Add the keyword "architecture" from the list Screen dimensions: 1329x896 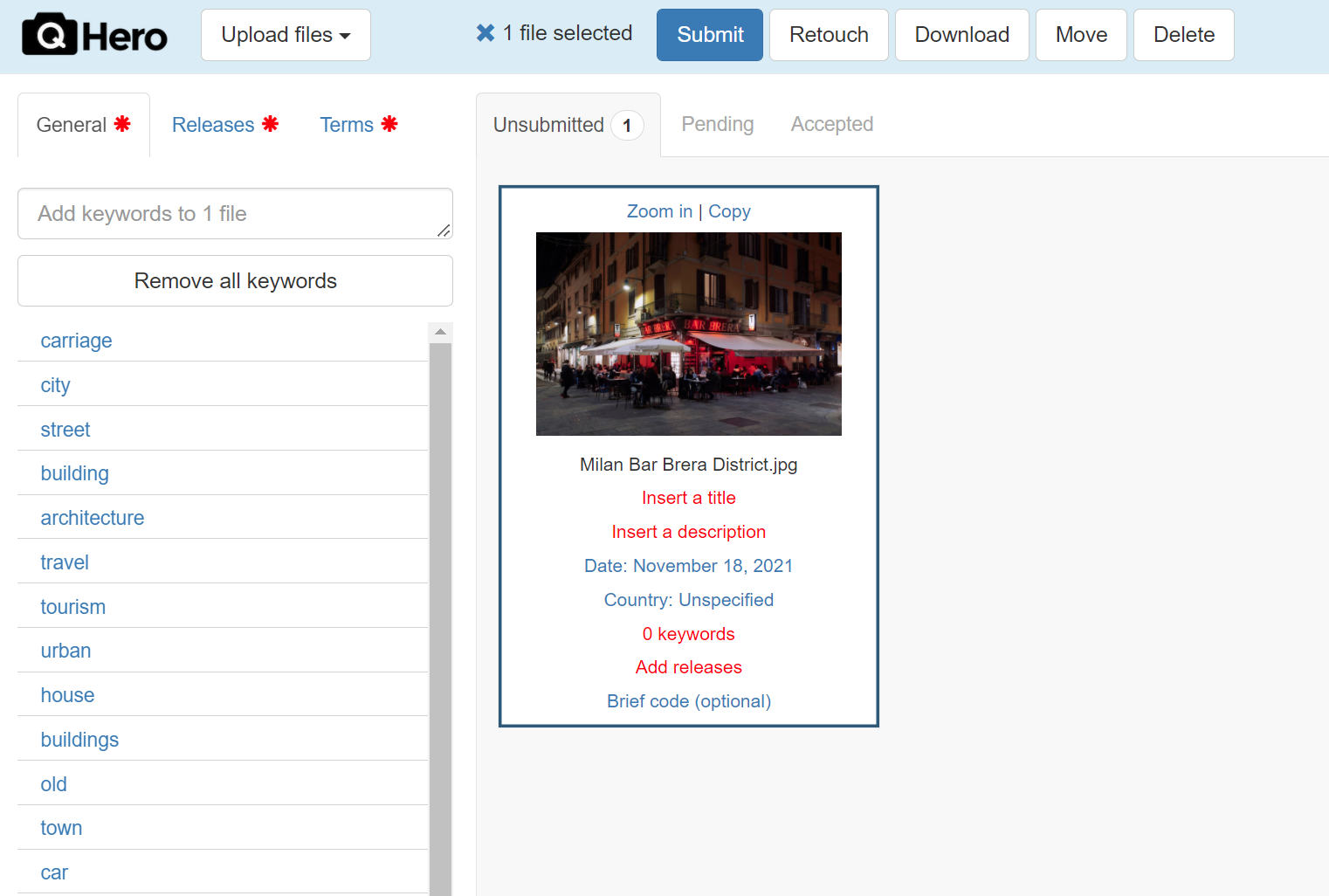point(93,517)
